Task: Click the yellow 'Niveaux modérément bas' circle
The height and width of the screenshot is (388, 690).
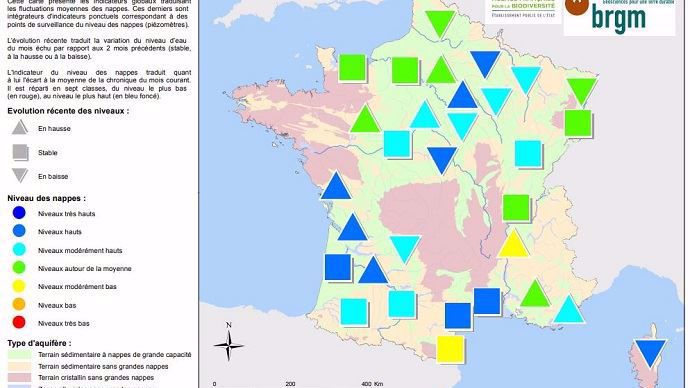Action: [19, 286]
